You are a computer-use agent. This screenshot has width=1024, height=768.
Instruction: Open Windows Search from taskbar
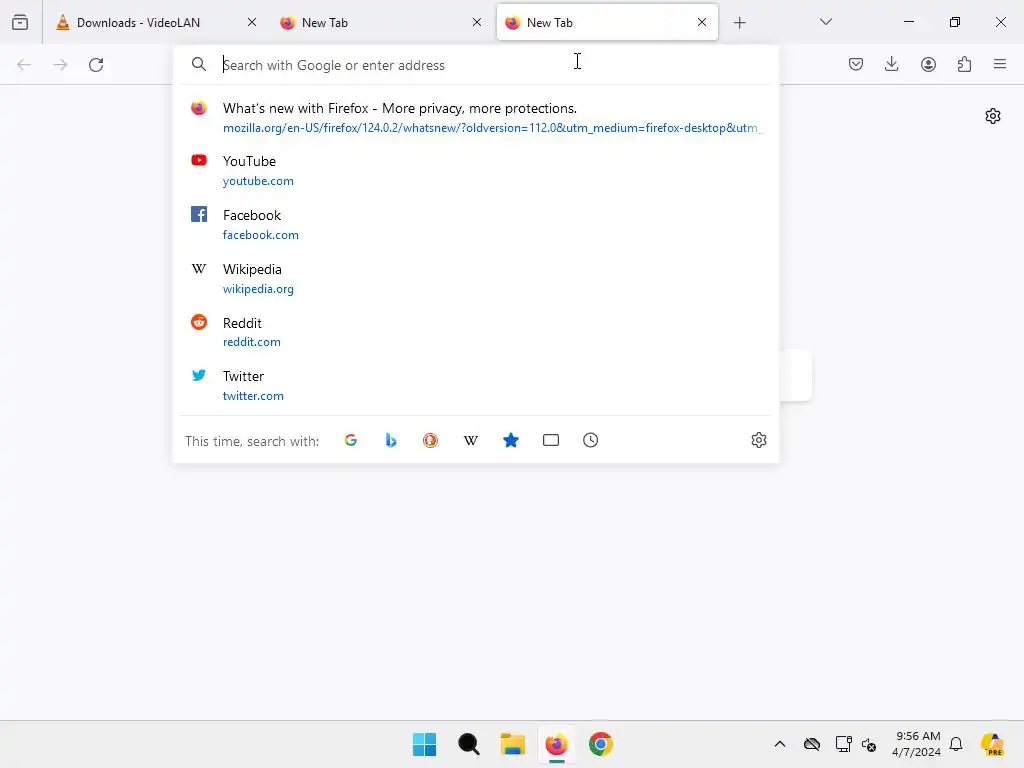[468, 744]
